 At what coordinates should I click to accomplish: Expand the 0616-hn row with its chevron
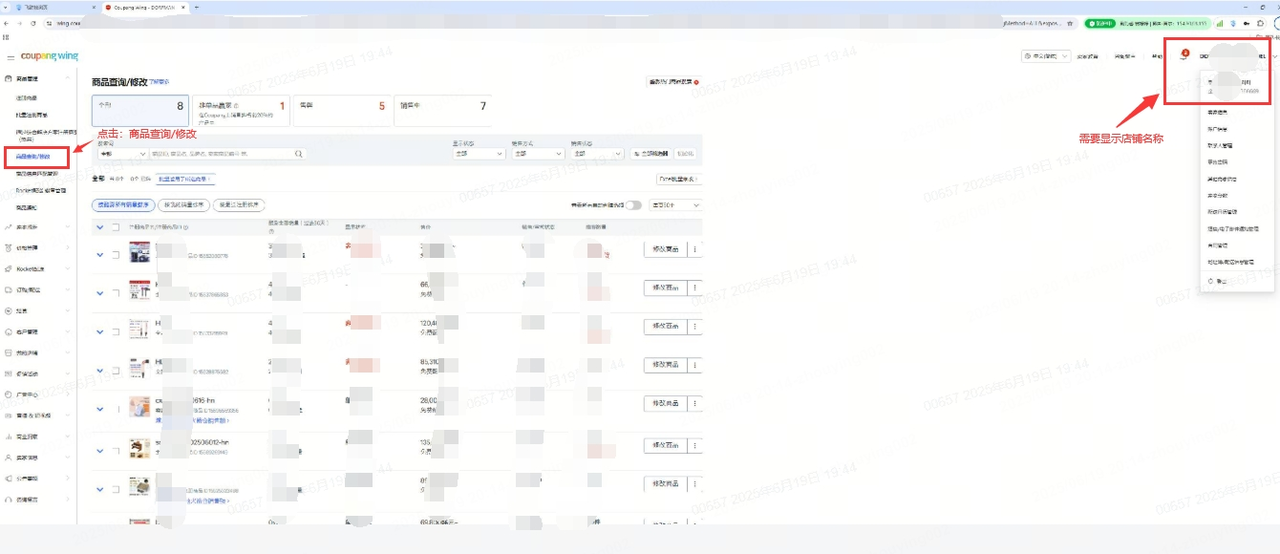[100, 409]
